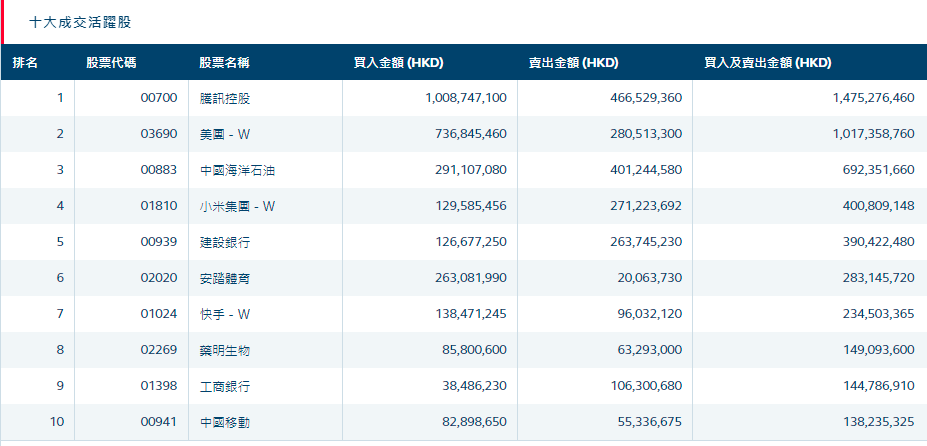Viewport: 927px width, 446px height.
Task: Select stock name 中國移動
Action: [x=225, y=422]
